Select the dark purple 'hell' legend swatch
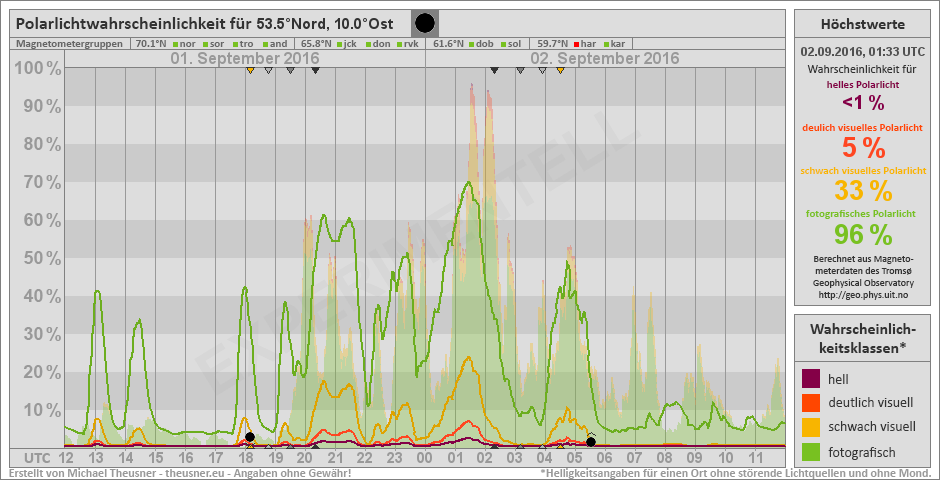Screen dimensions: 940x480 tap(812, 378)
